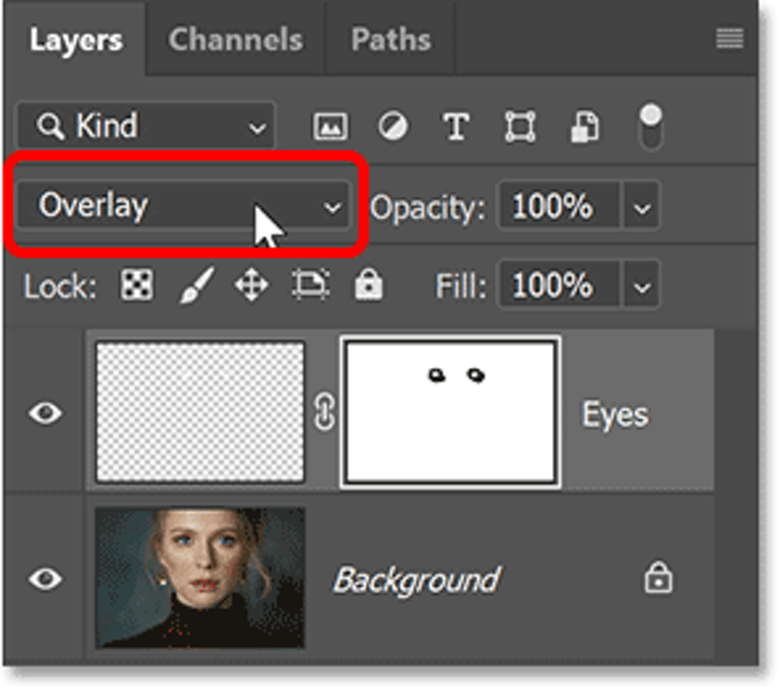Filter for smart objects icon
The image size is (780, 690).
click(x=585, y=126)
